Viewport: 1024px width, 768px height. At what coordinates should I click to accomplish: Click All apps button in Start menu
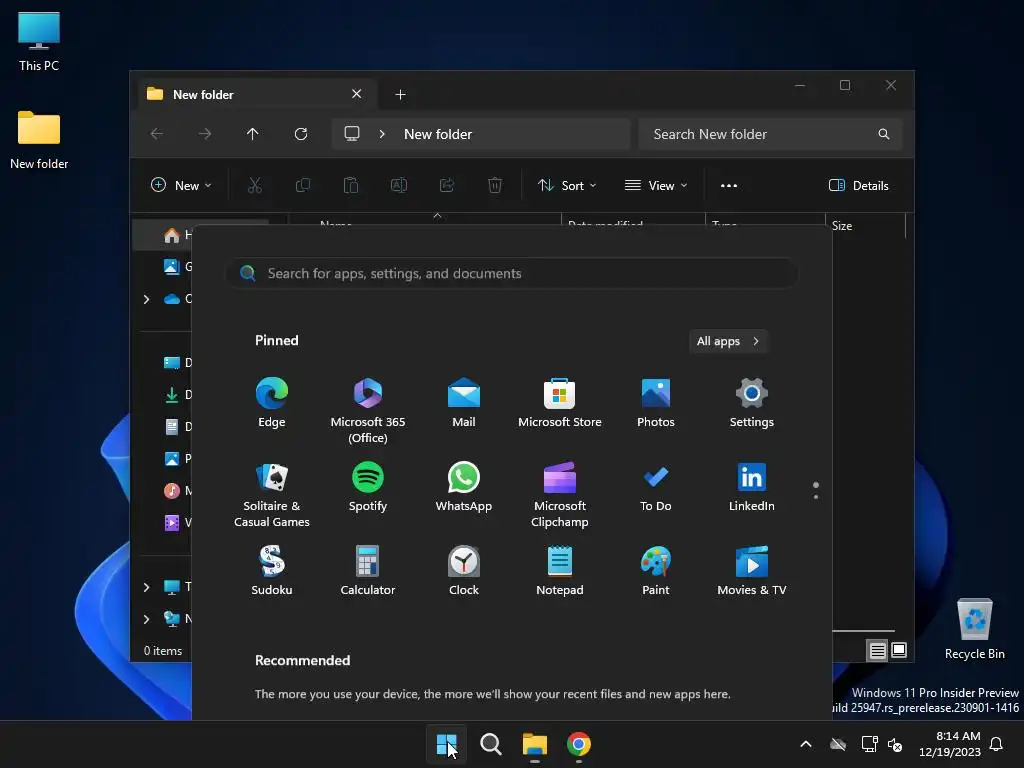pyautogui.click(x=728, y=341)
